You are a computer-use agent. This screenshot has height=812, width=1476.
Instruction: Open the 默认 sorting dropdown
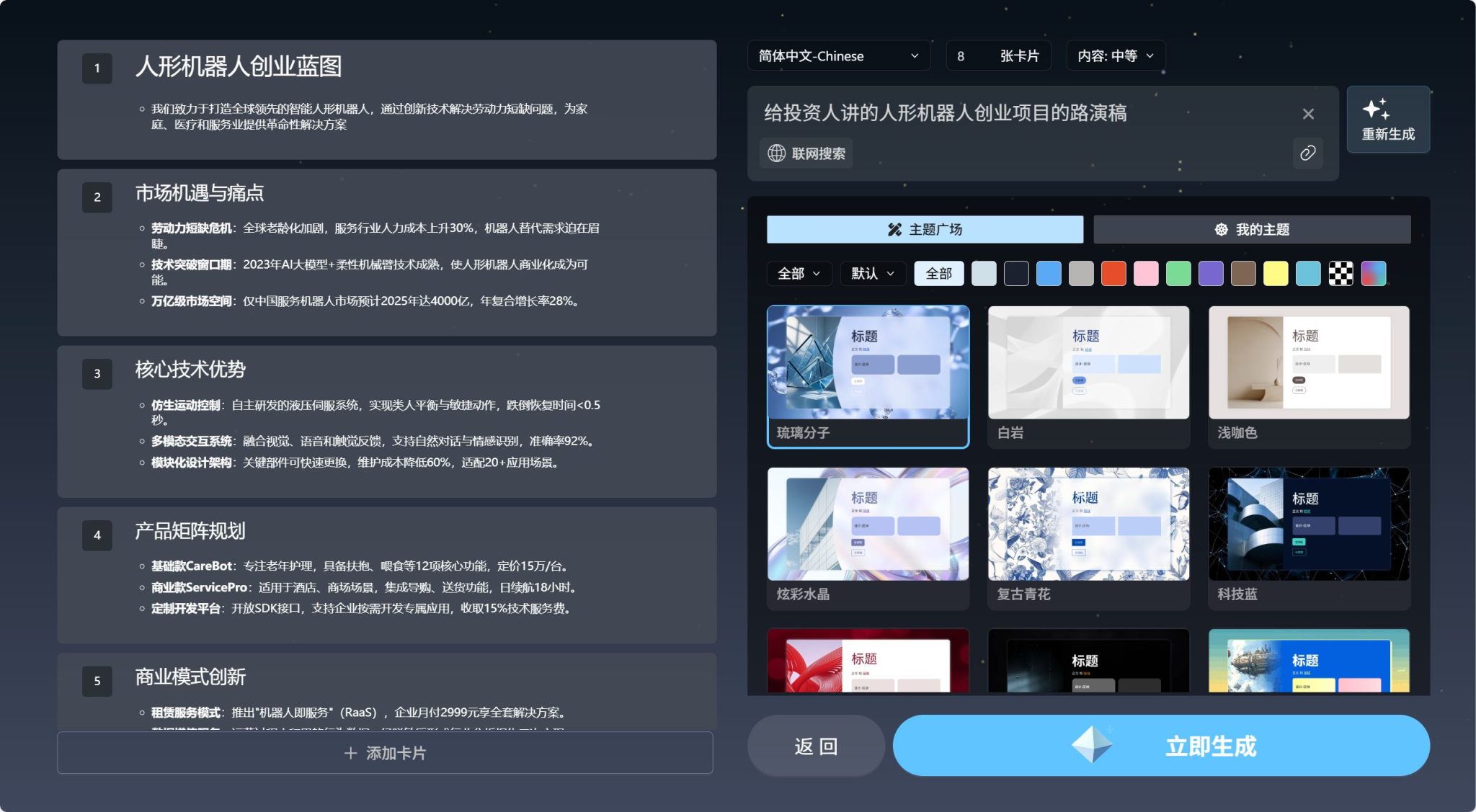click(x=872, y=273)
